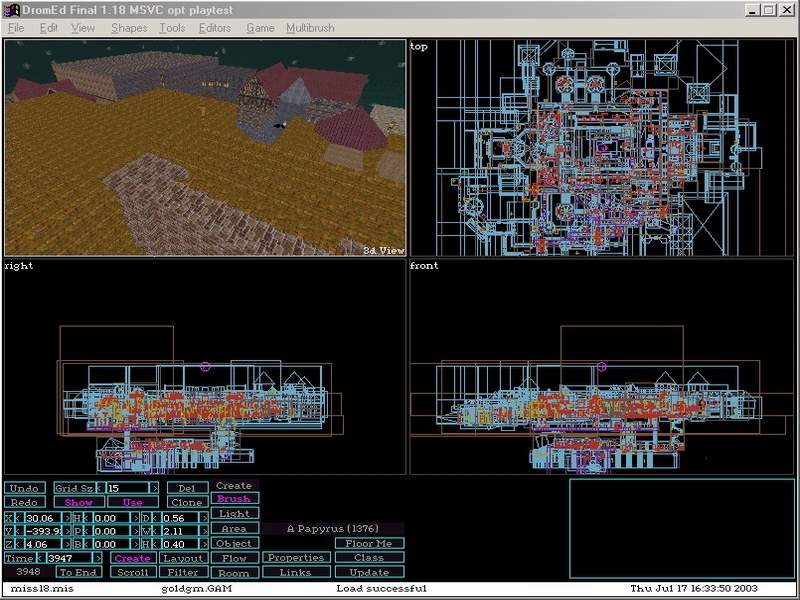Image resolution: width=800 pixels, height=600 pixels.
Task: Decrease the height H 0.40 value
Action: tap(156, 544)
